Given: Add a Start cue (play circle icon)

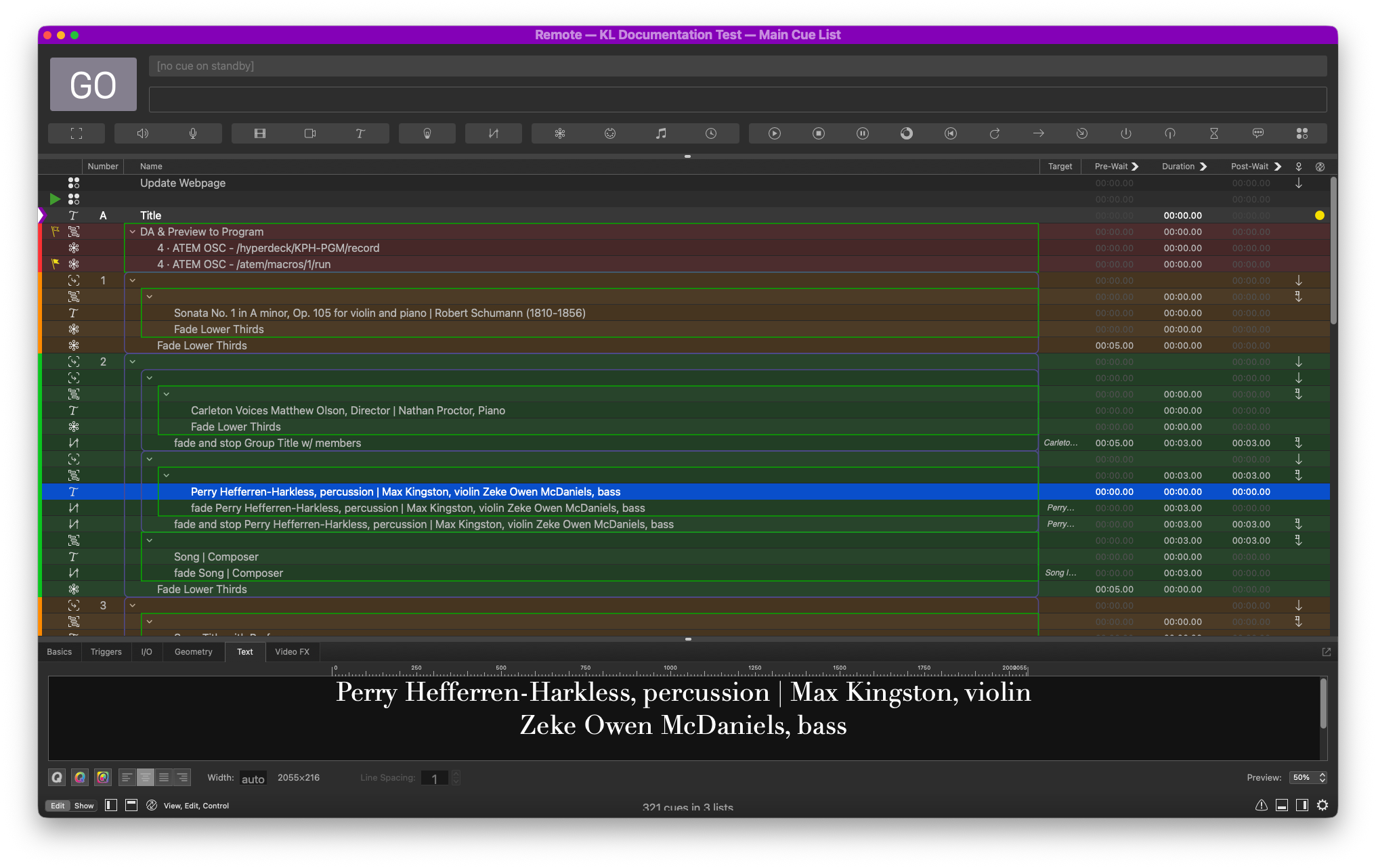Looking at the screenshot, I should click(775, 133).
